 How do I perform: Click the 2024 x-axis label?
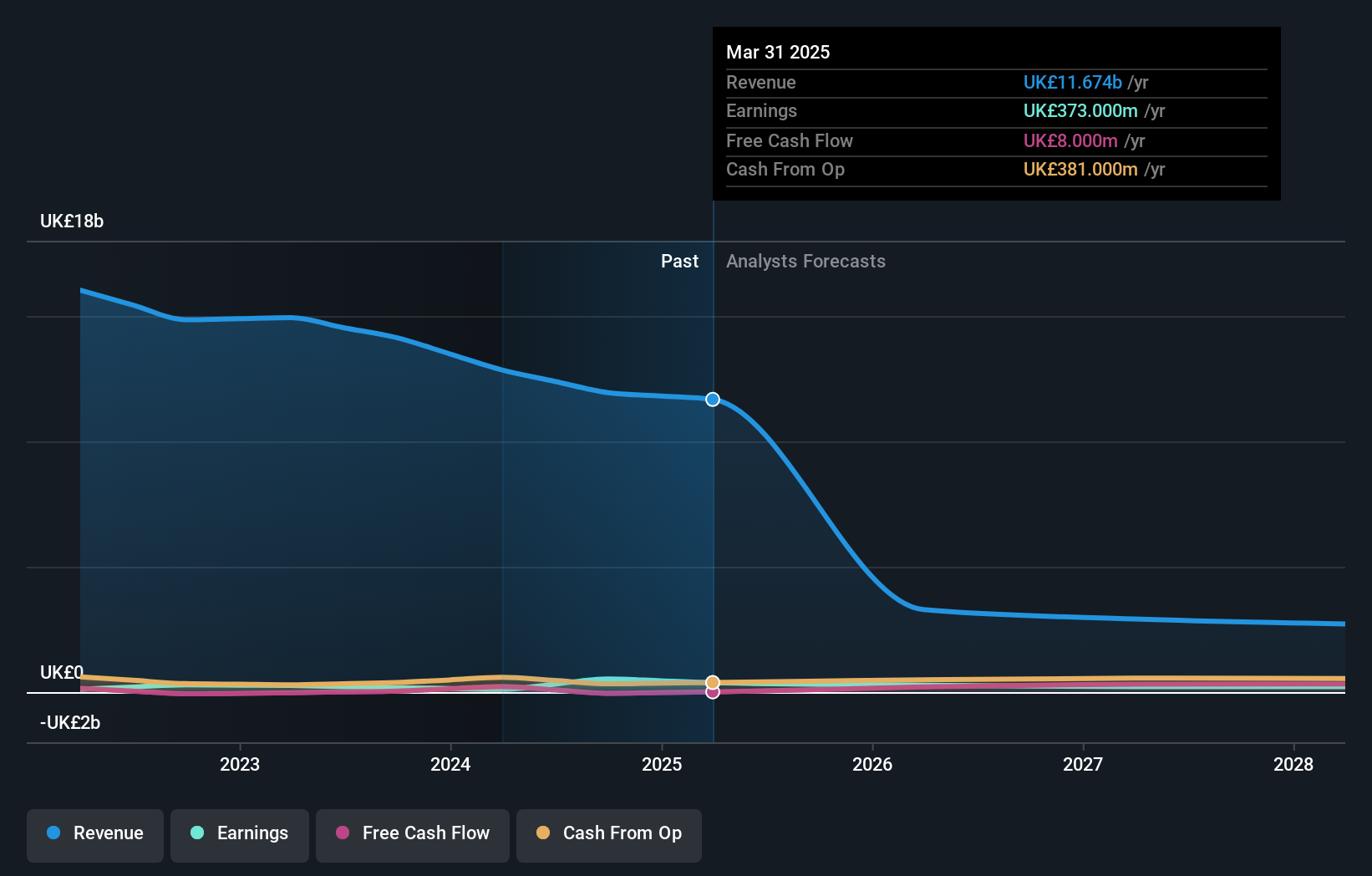click(x=450, y=764)
